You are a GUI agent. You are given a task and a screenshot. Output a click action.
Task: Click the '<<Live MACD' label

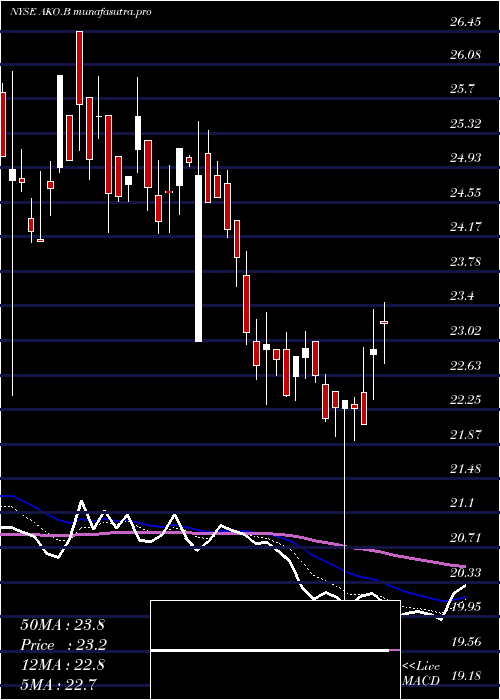(x=421, y=673)
